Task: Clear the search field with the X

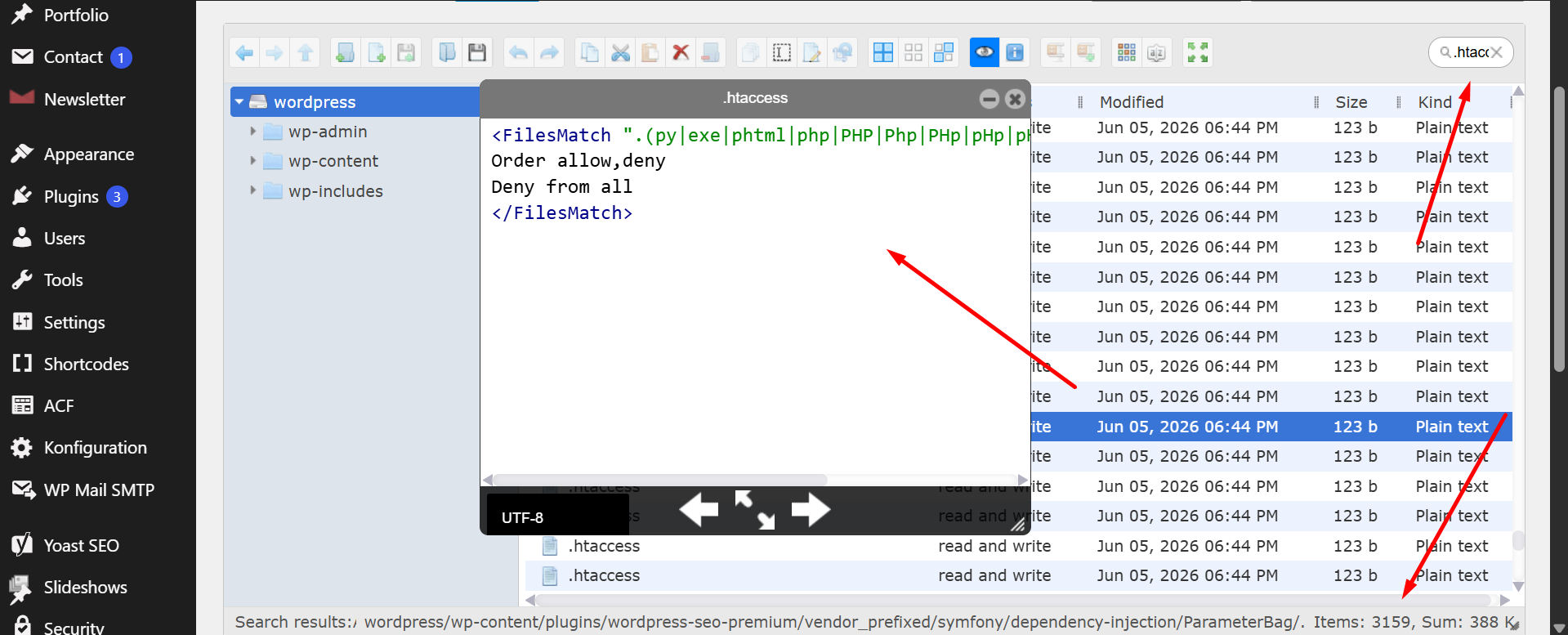Action: (x=1497, y=52)
